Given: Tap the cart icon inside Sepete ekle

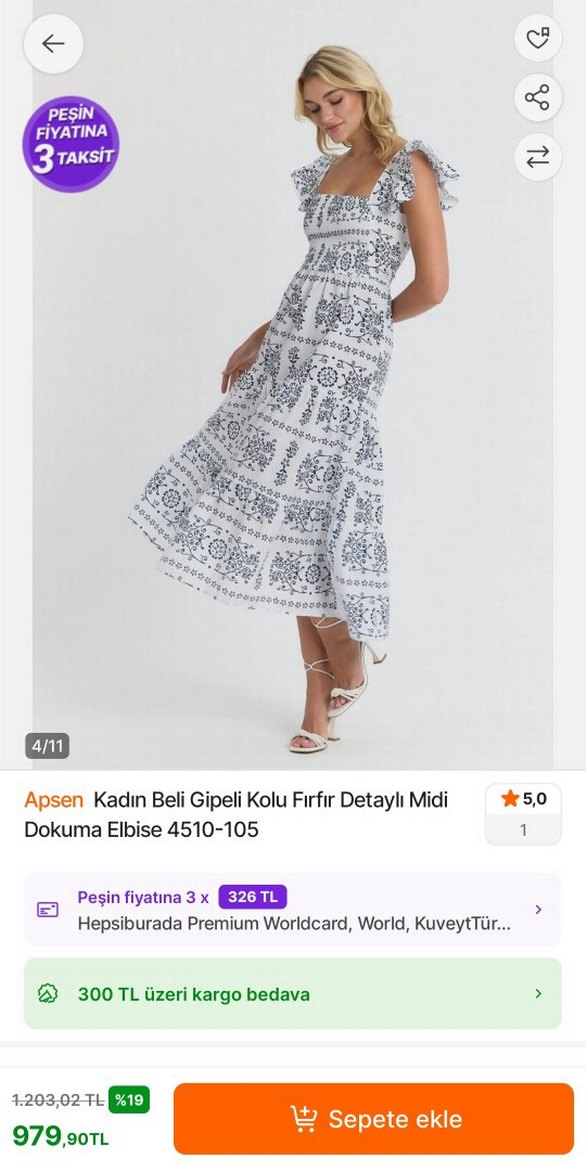Looking at the screenshot, I should click(x=304, y=1119).
